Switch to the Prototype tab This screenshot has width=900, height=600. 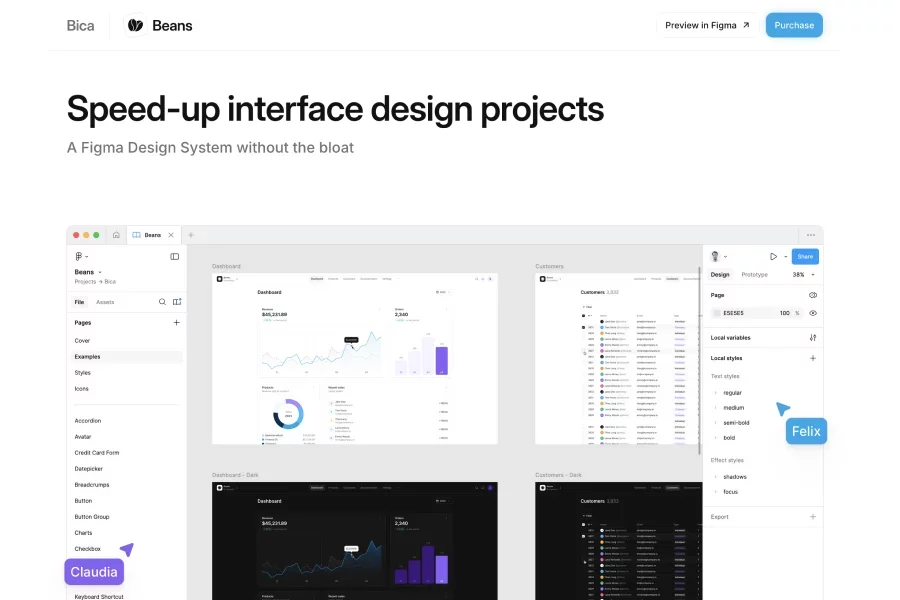pos(755,274)
